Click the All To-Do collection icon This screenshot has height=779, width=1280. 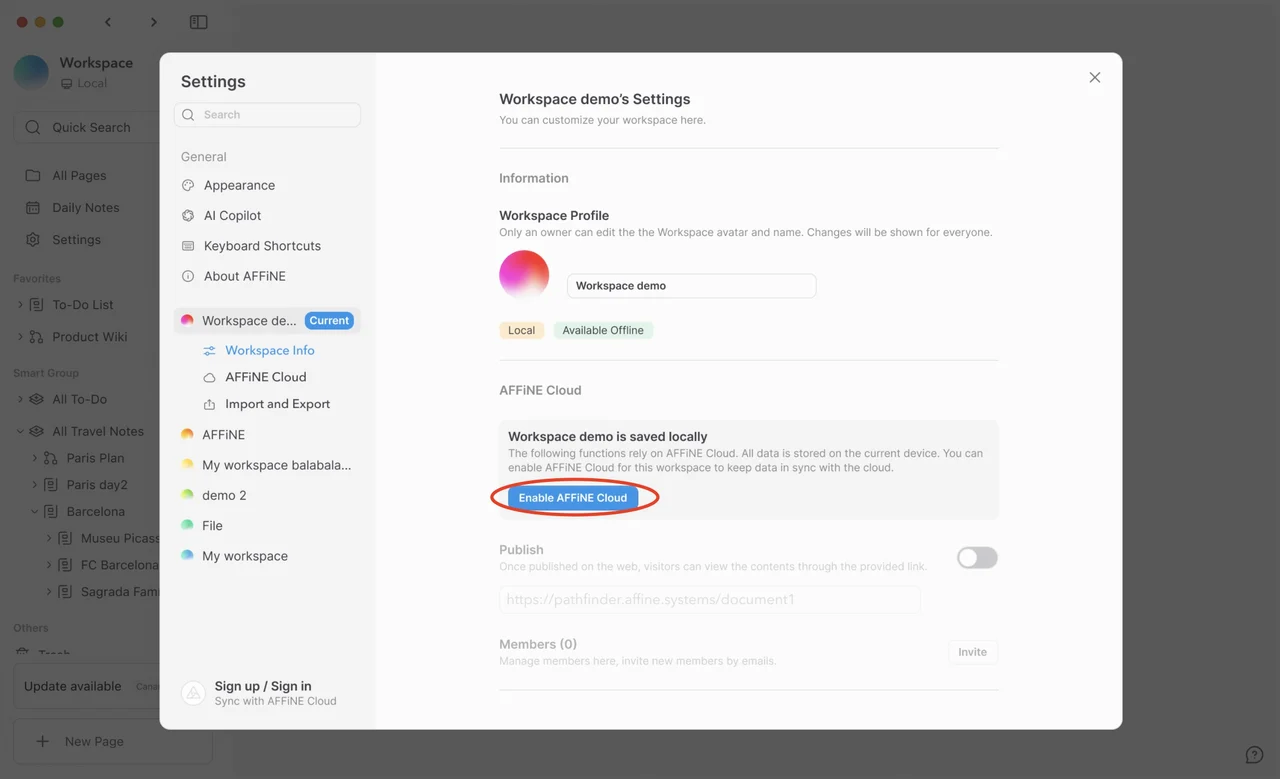coord(37,399)
